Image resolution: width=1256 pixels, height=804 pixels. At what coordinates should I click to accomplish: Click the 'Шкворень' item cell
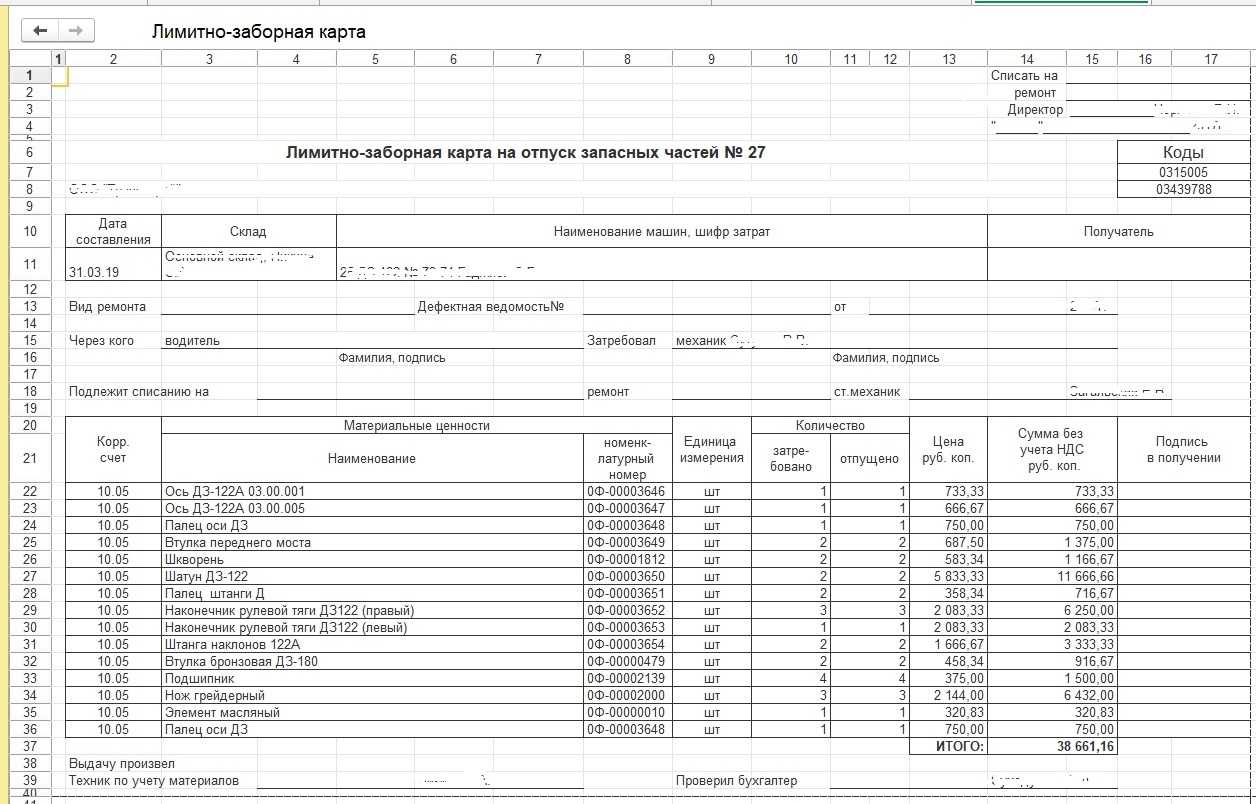point(372,559)
